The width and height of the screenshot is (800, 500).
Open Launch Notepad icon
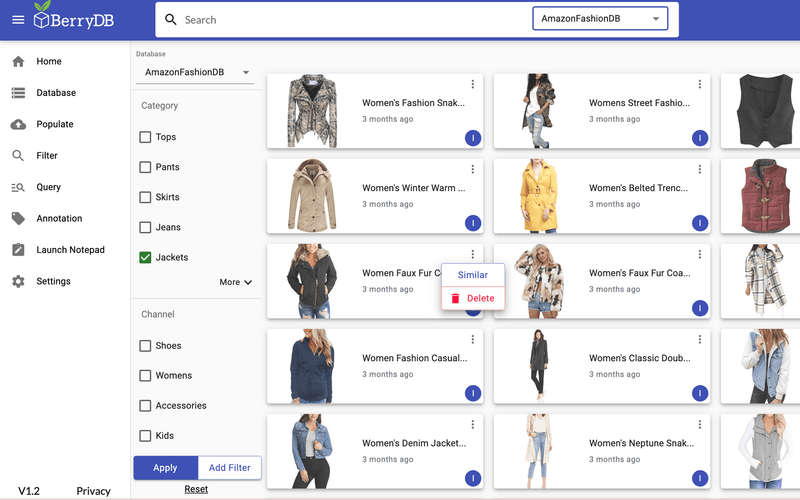point(18,250)
